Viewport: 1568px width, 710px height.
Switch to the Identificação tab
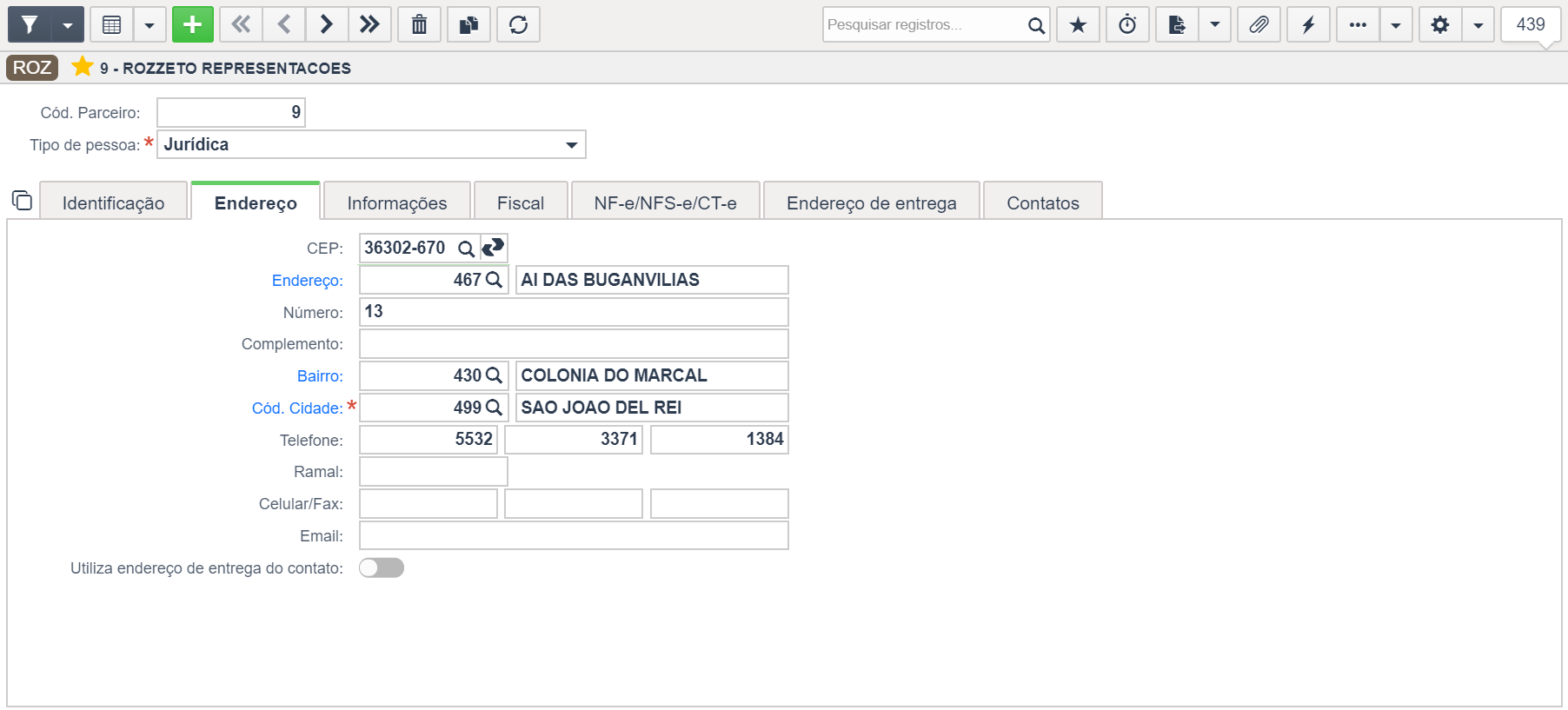(114, 202)
